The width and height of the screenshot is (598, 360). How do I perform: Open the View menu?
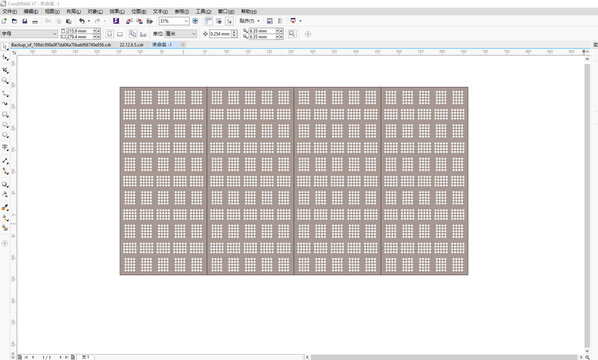pyautogui.click(x=52, y=11)
